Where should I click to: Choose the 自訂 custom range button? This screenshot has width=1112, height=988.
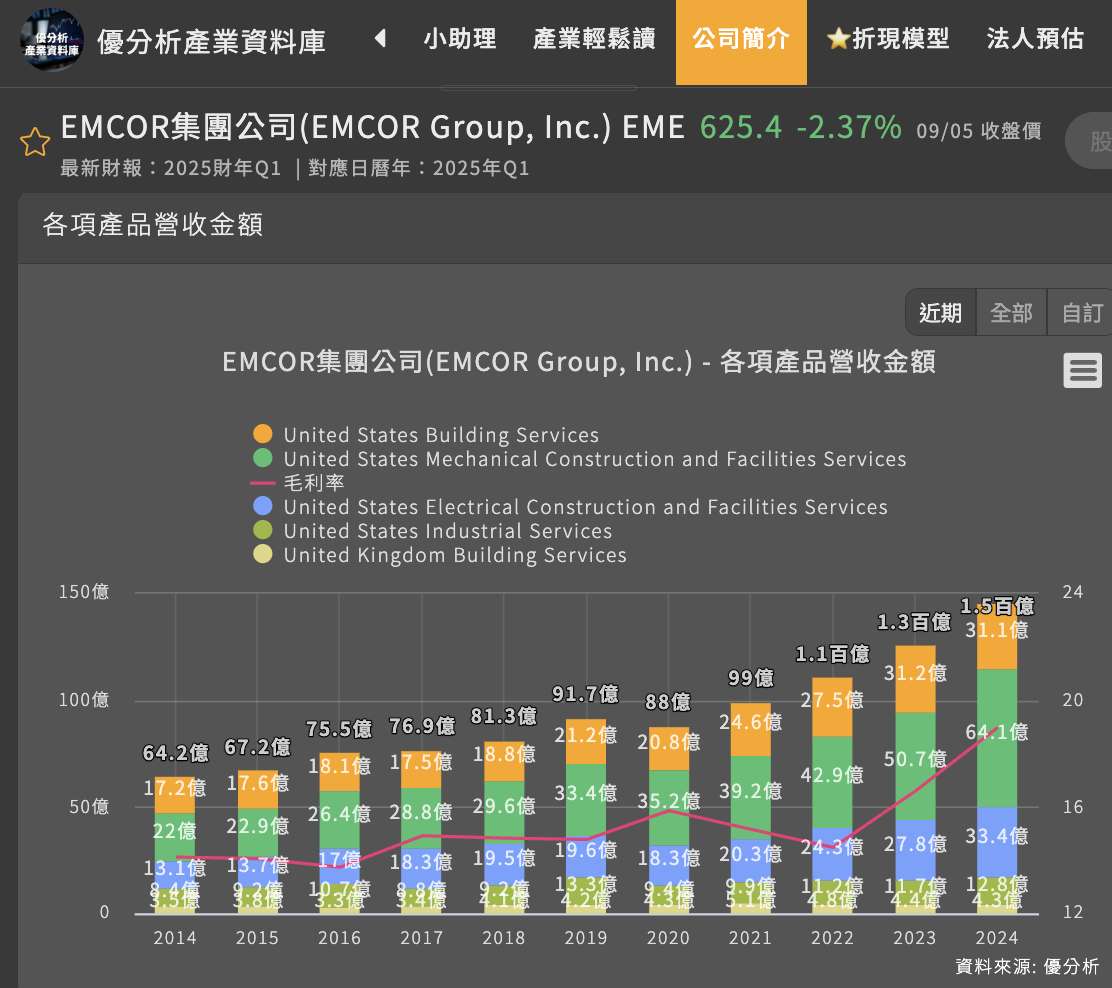coord(1080,312)
